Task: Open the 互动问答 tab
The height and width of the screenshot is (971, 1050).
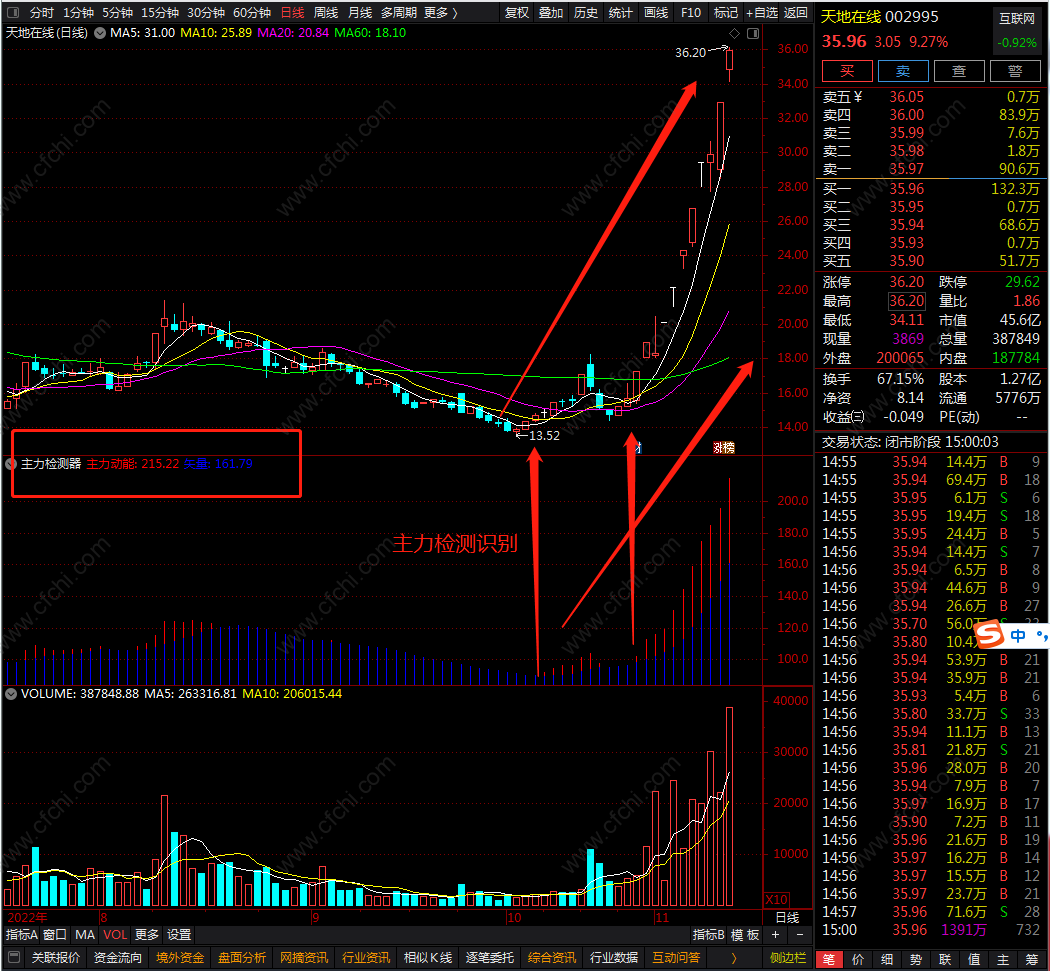Action: [x=676, y=958]
